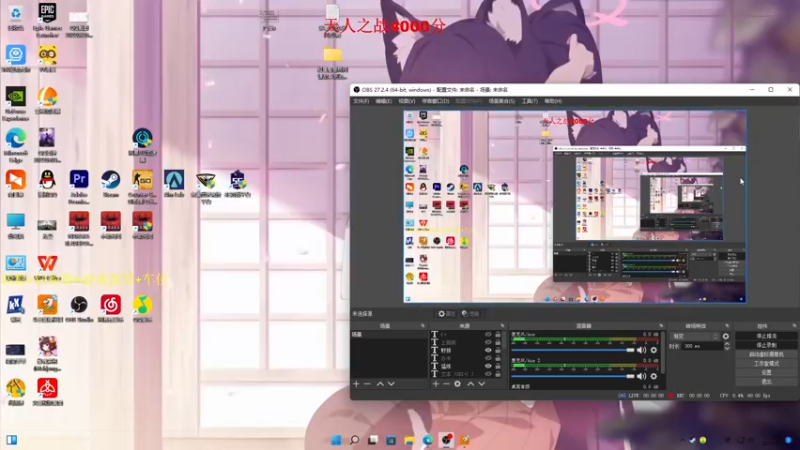Open source properties gear in the sources toolbar
This screenshot has height=450, width=800.
point(458,384)
